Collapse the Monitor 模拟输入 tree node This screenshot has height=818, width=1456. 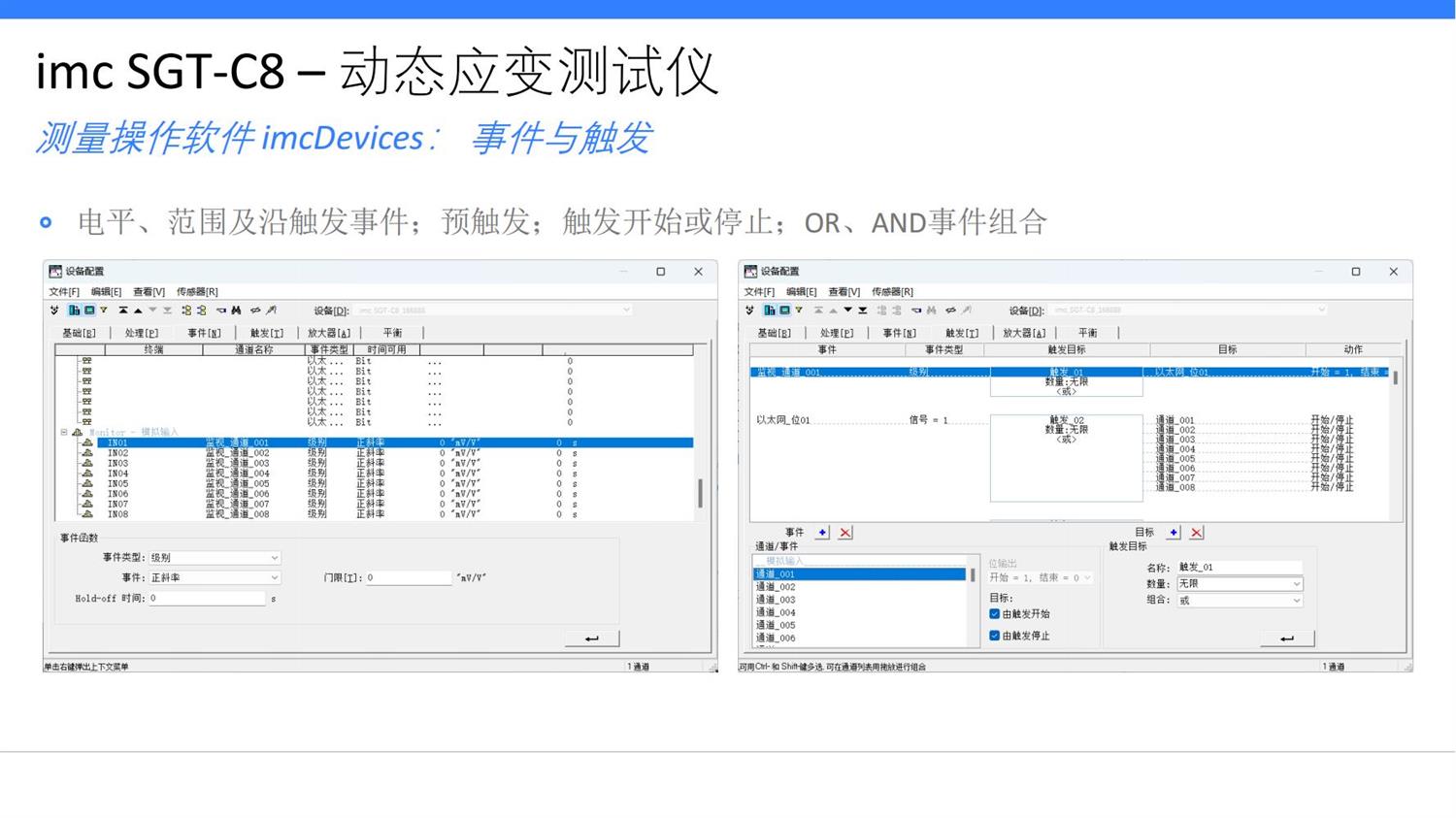[x=64, y=432]
